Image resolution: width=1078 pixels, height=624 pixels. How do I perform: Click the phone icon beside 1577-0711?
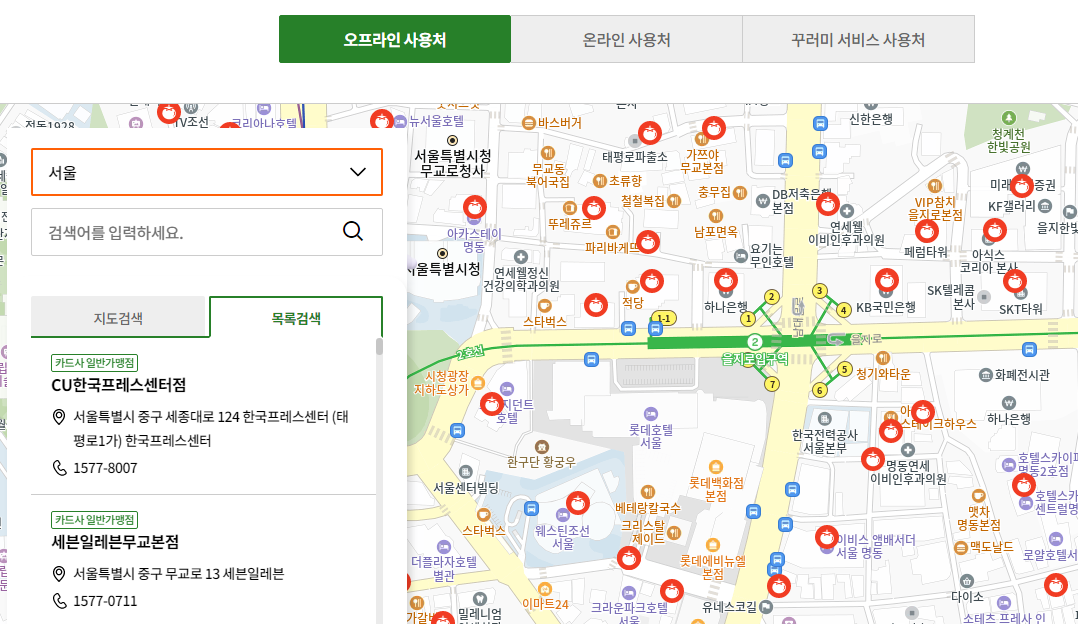pos(60,601)
